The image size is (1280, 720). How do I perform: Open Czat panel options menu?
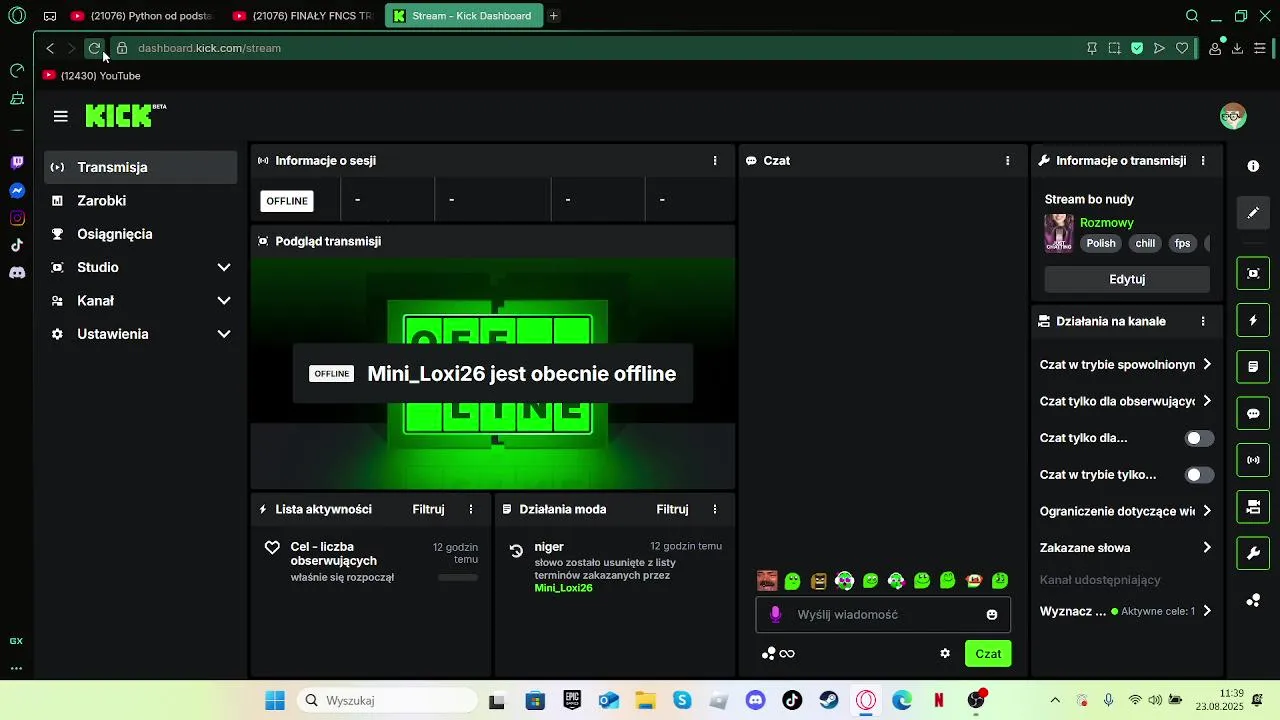coord(1007,160)
